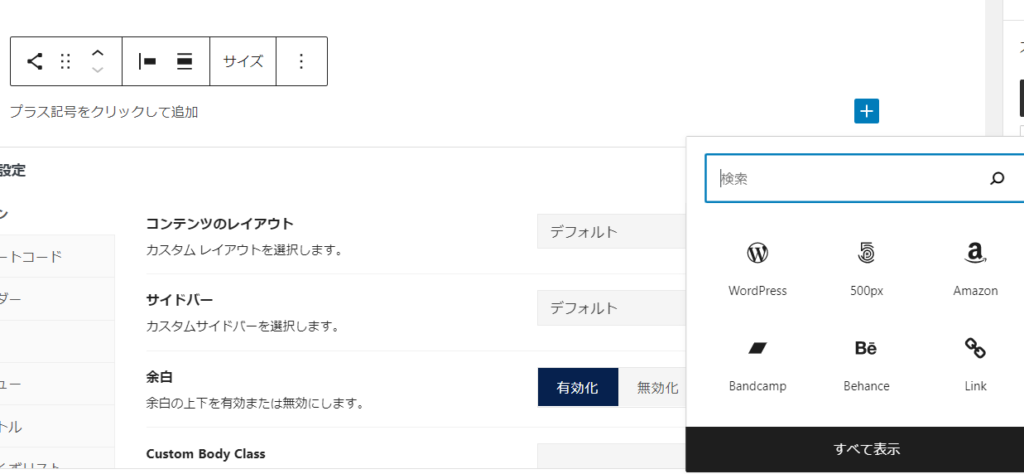Image resolution: width=1024 pixels, height=474 pixels.
Task: Disable padding with the 無効化 toggle
Action: tap(657, 387)
